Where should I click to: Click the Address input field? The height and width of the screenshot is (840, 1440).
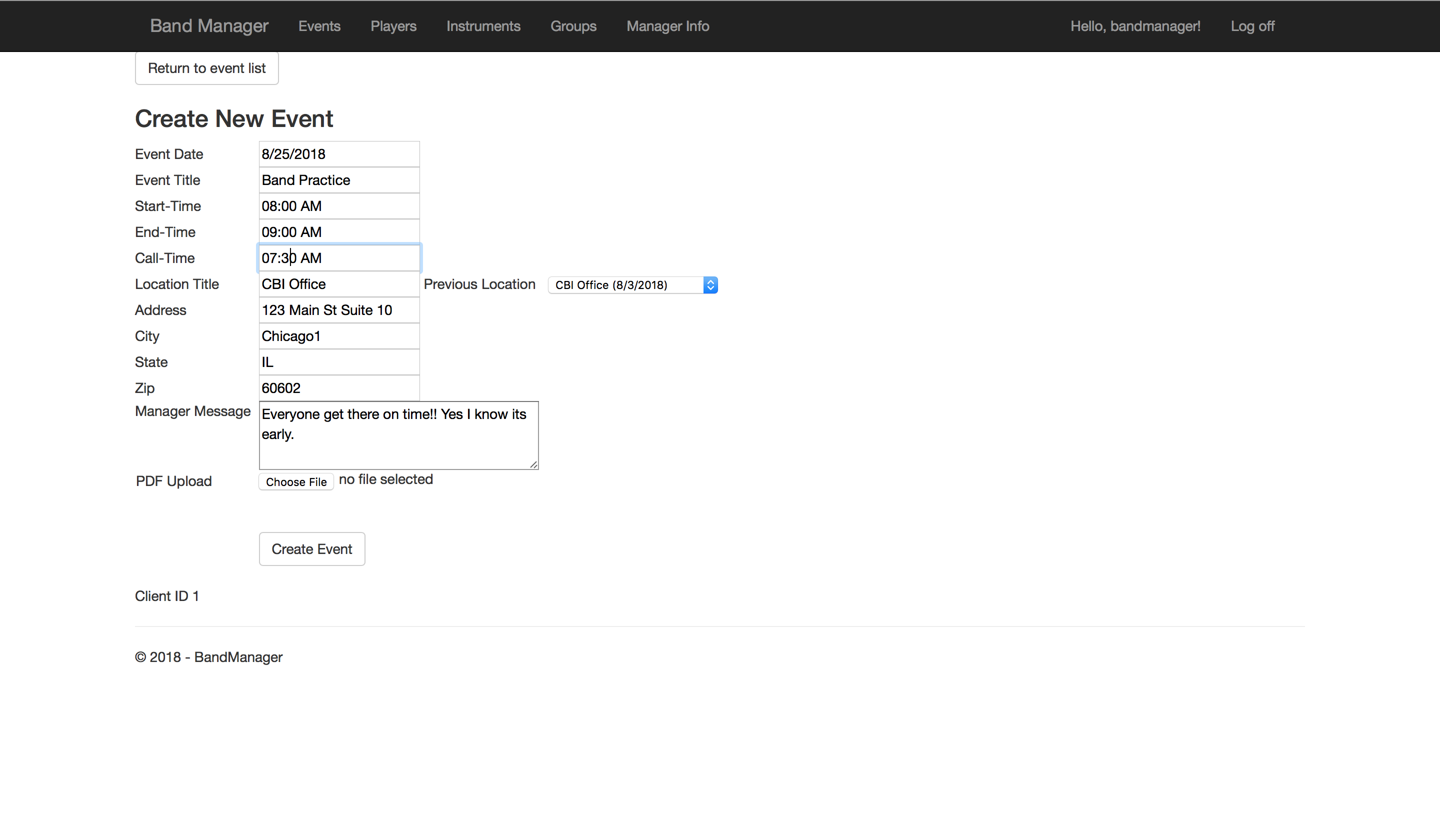pos(339,310)
